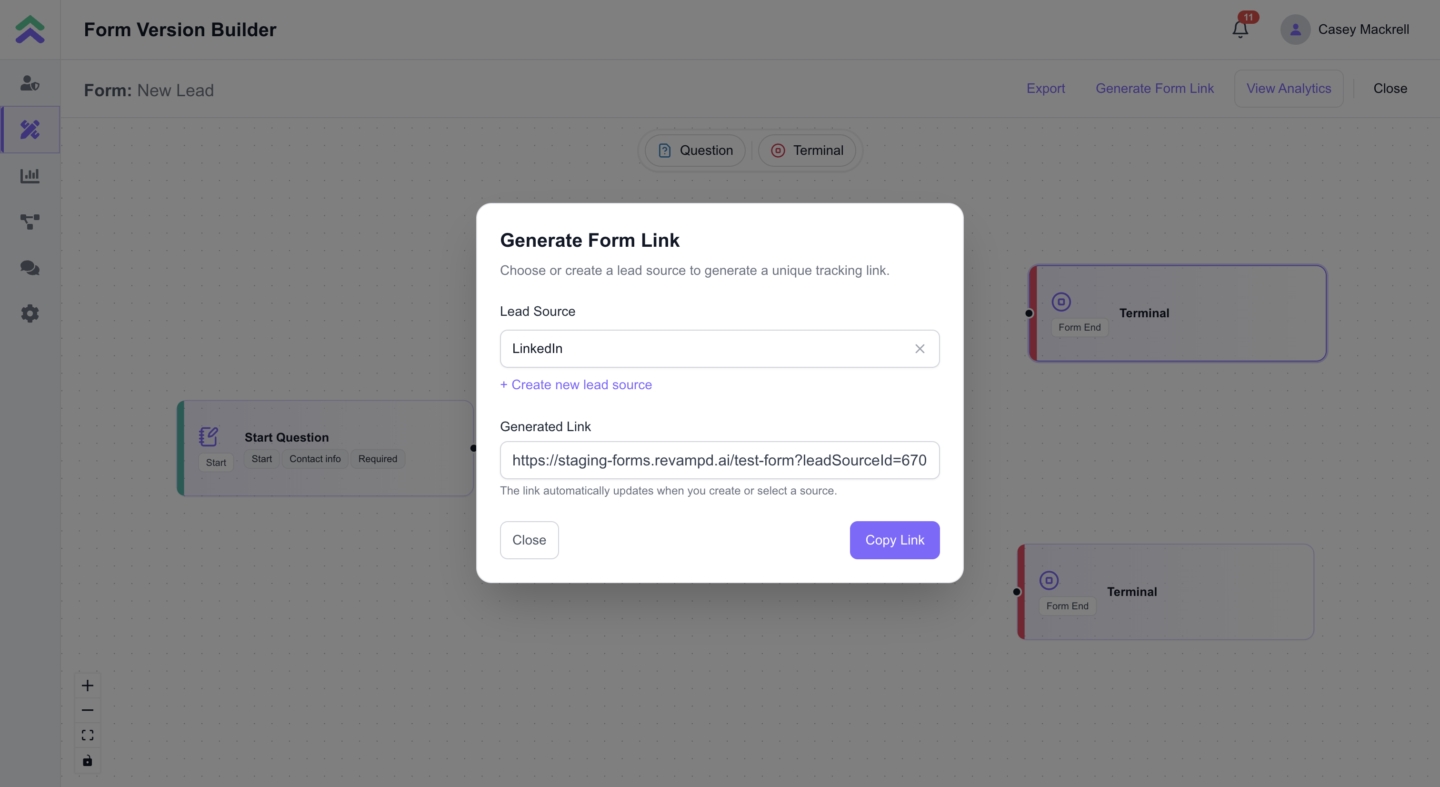Open the settings gear sidebar icon
Image resolution: width=1440 pixels, height=787 pixels.
click(x=30, y=314)
